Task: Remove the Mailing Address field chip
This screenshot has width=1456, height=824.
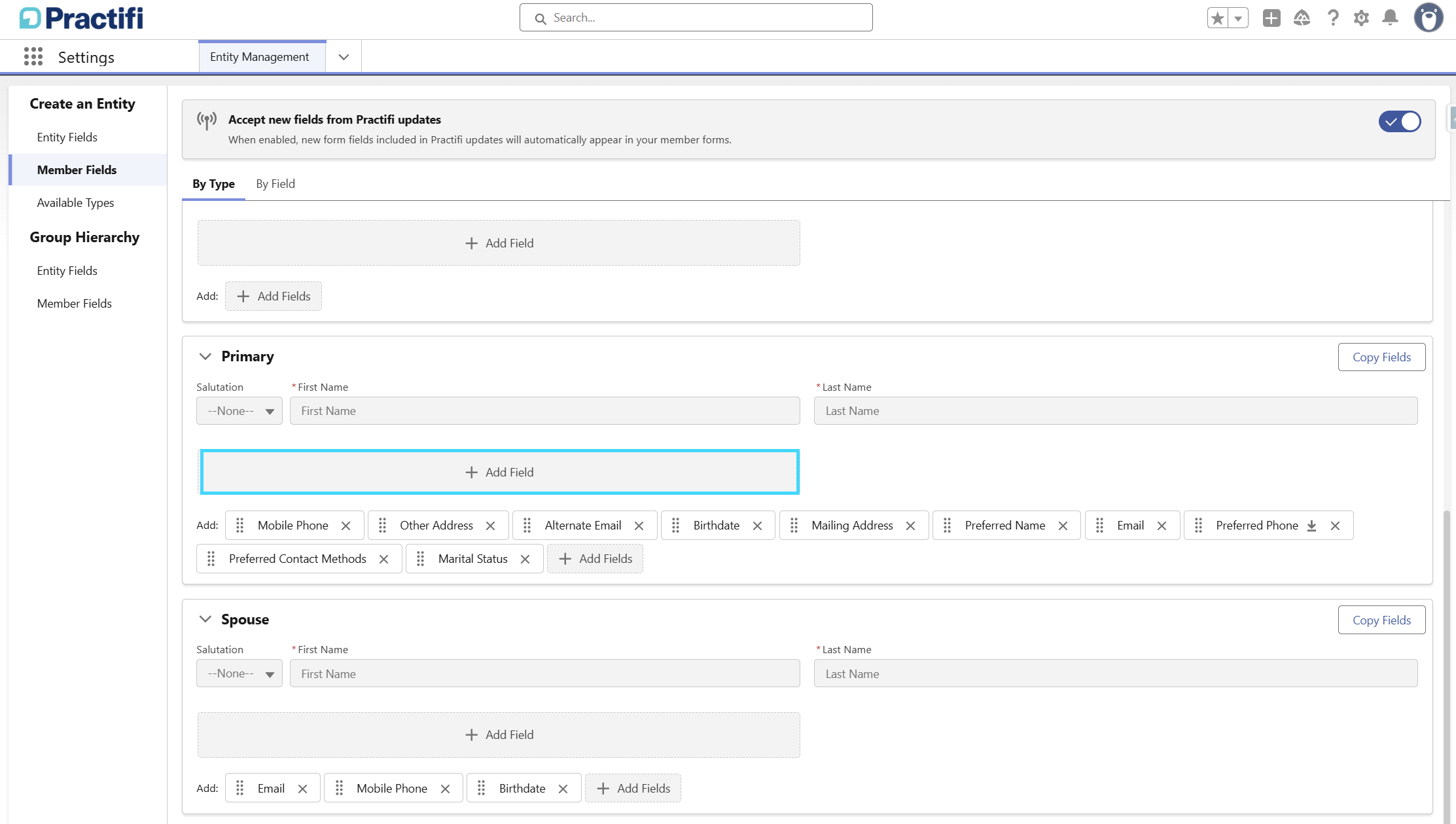Action: coord(910,526)
